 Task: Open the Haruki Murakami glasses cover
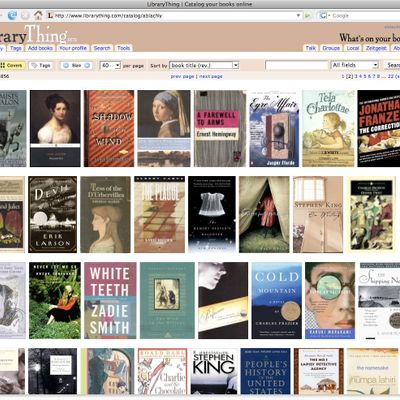(x=330, y=301)
